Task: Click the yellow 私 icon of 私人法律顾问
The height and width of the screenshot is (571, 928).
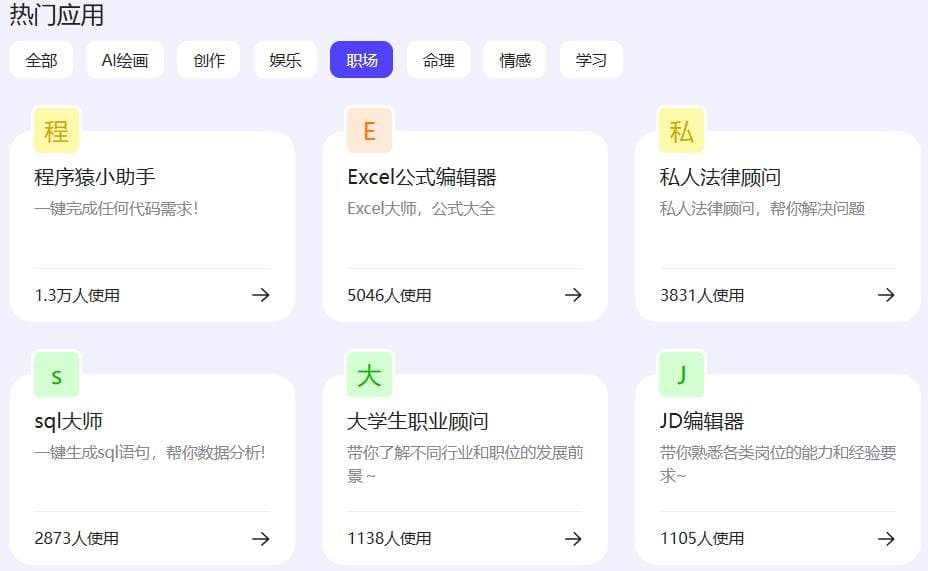Action: click(x=681, y=131)
